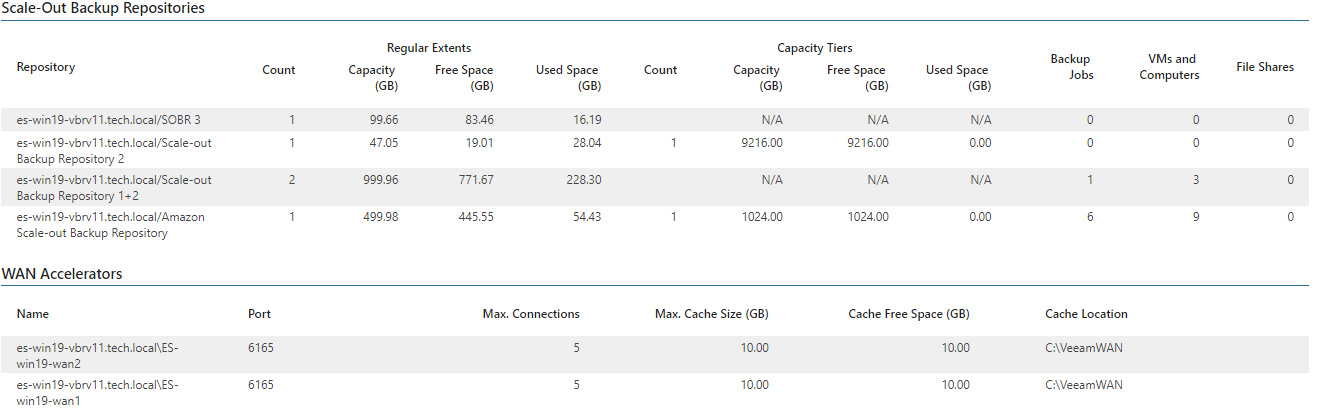Select the SOBR 3 repository row

click(x=655, y=120)
